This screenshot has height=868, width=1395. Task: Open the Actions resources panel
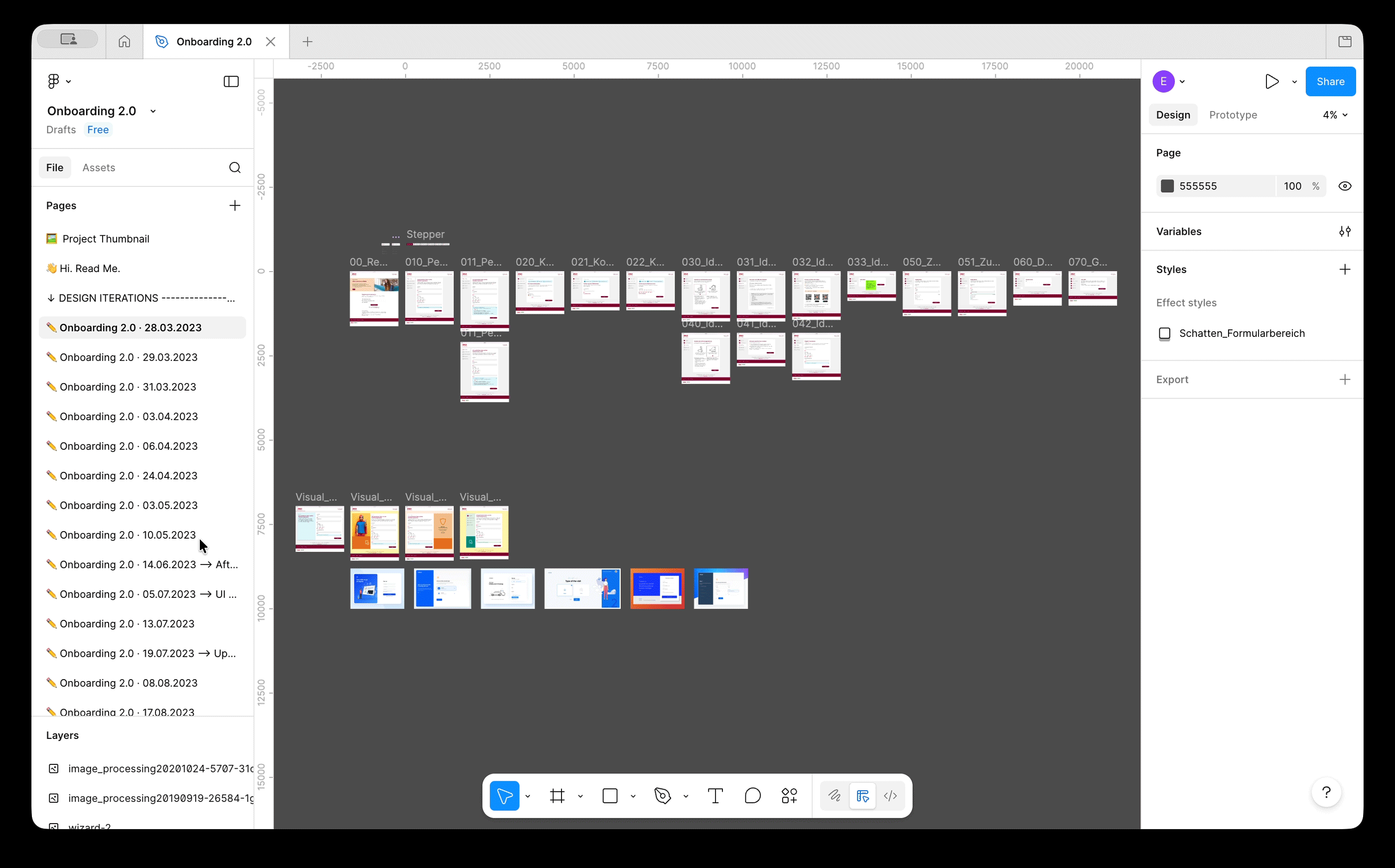coord(789,796)
